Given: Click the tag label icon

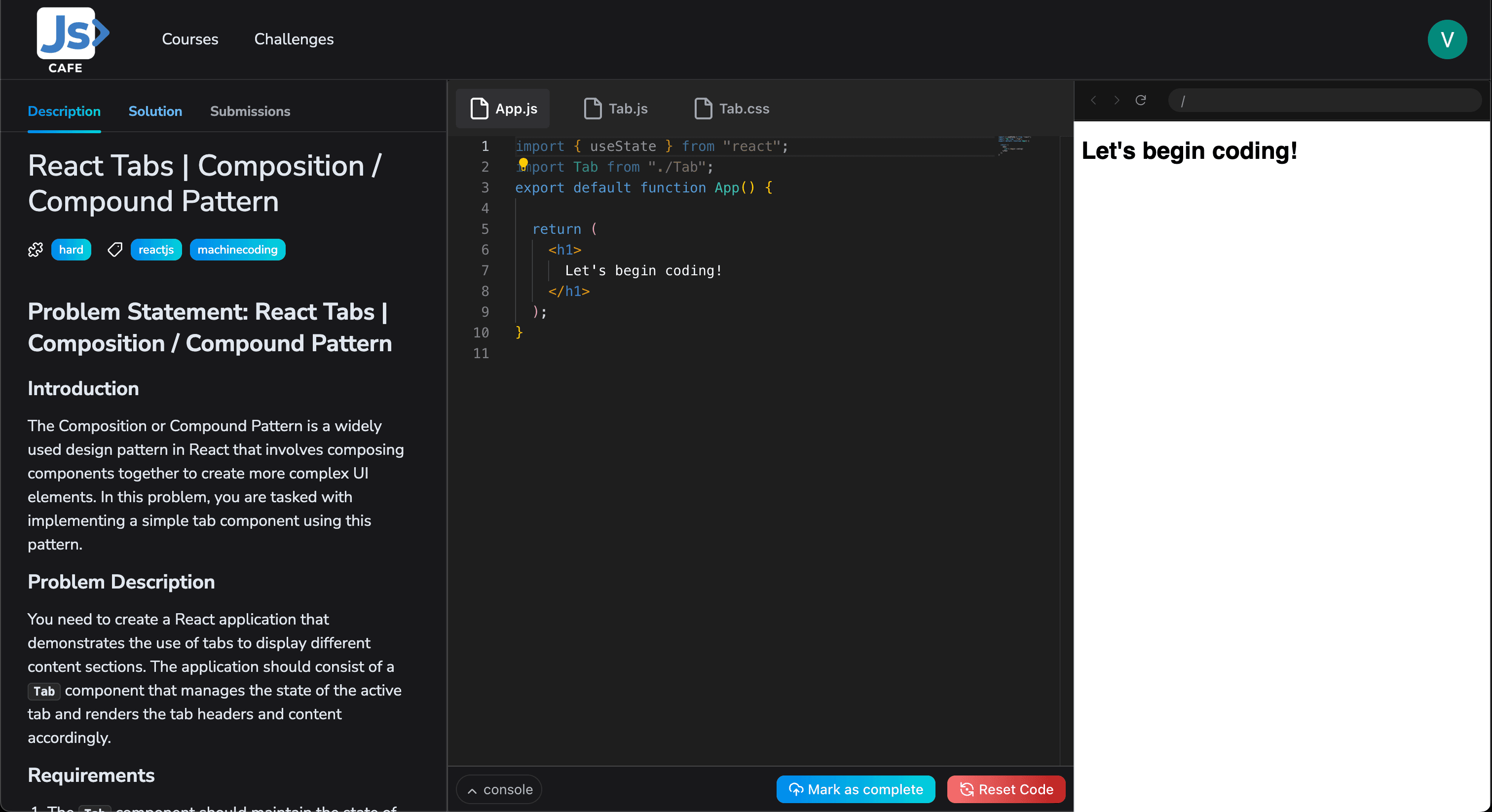Looking at the screenshot, I should [x=114, y=250].
